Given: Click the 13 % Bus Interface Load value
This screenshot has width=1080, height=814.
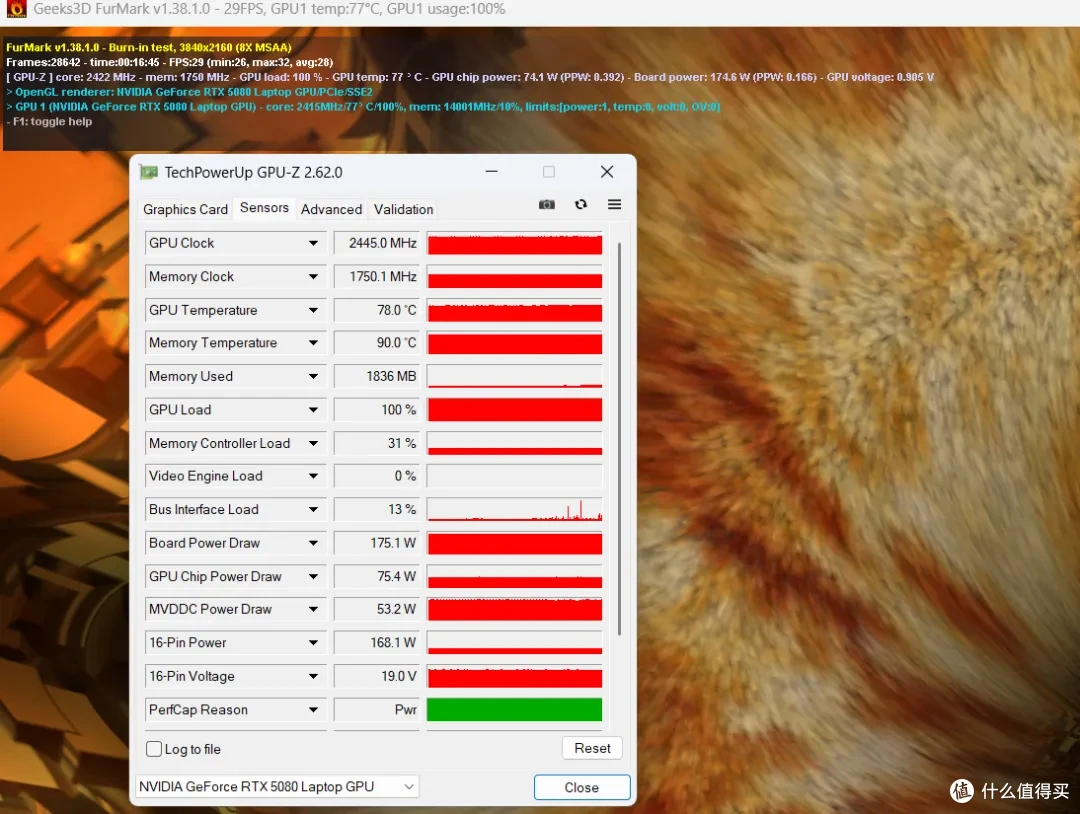Looking at the screenshot, I should click(x=376, y=510).
